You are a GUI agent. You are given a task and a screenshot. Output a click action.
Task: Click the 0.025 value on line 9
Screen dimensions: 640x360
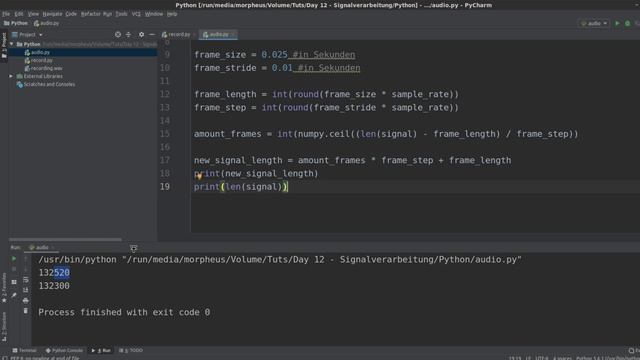coord(274,55)
